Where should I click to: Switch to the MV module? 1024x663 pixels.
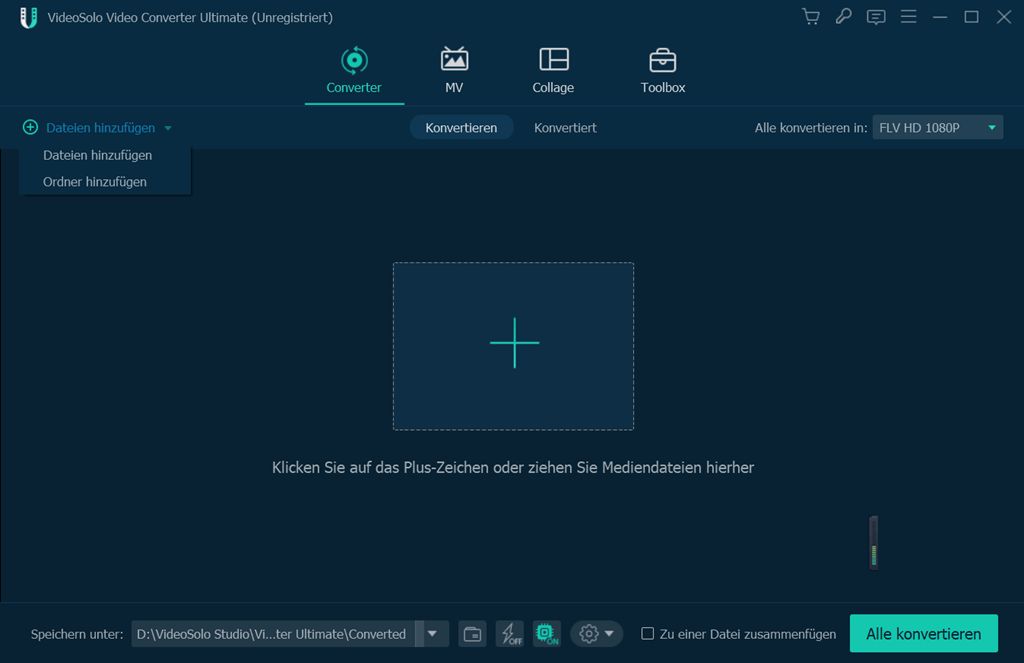[454, 70]
